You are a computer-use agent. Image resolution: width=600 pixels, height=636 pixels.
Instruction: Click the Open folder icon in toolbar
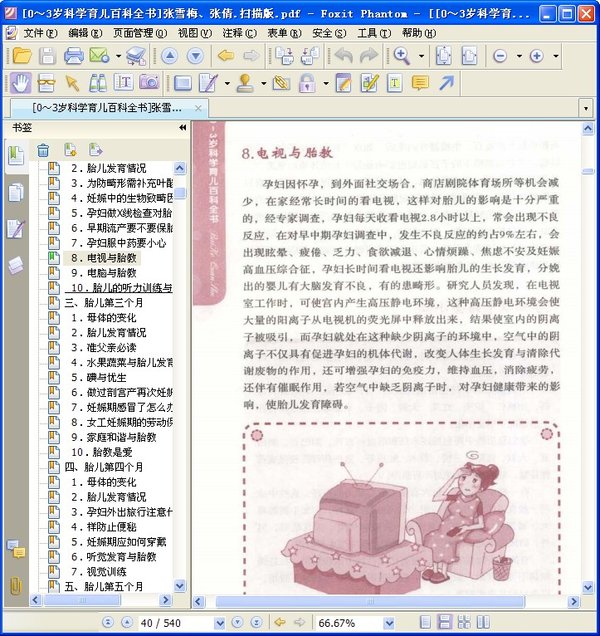click(x=22, y=56)
